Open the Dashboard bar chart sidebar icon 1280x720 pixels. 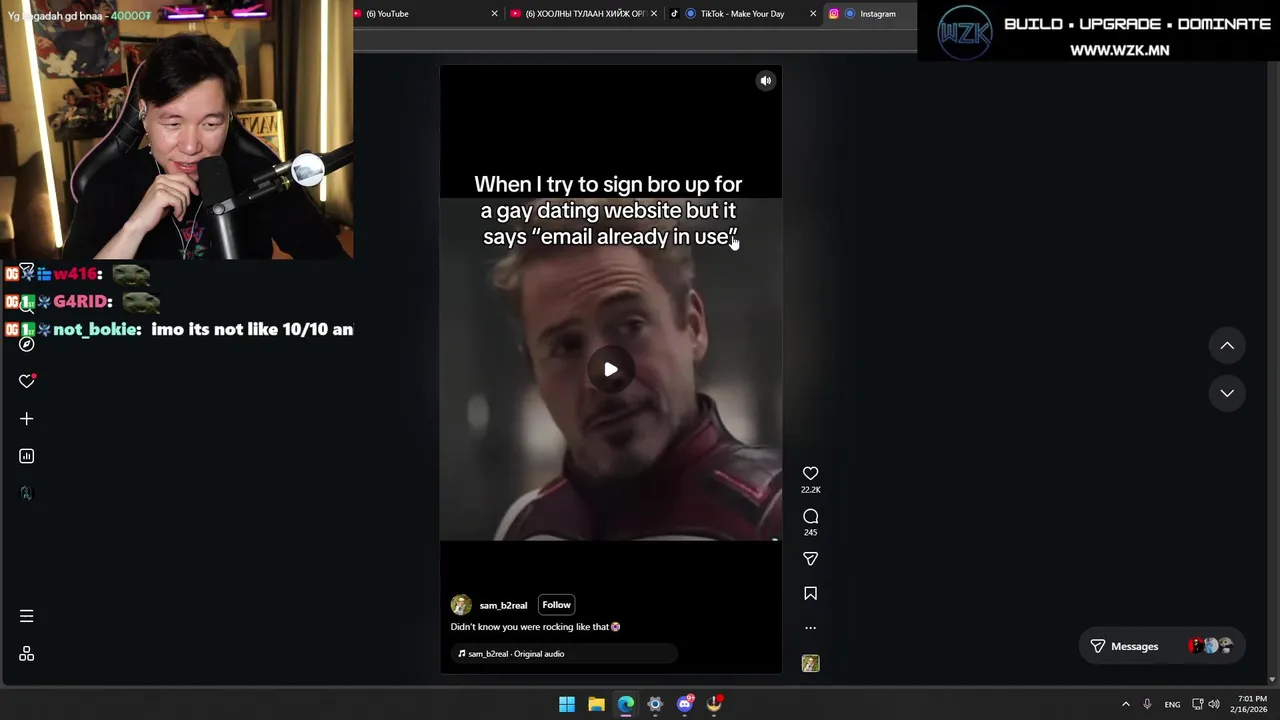coord(27,456)
